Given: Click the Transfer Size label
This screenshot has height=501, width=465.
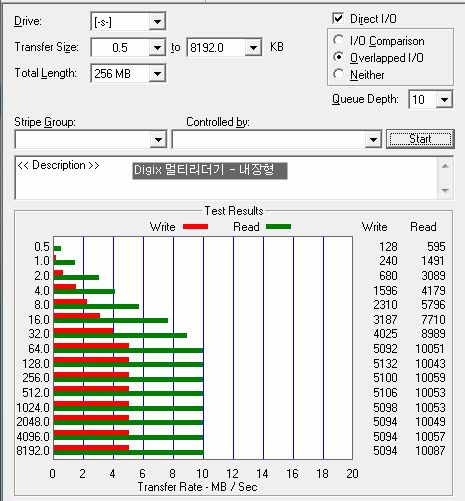Looking at the screenshot, I should point(46,47).
